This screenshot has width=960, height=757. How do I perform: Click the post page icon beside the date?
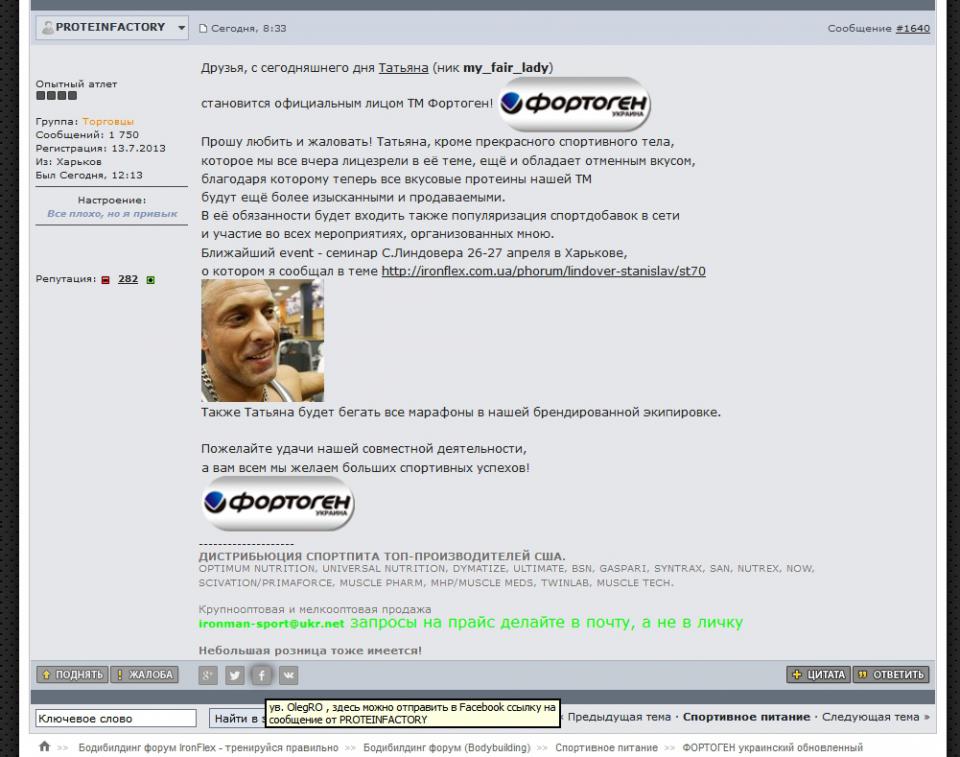pyautogui.click(x=203, y=29)
